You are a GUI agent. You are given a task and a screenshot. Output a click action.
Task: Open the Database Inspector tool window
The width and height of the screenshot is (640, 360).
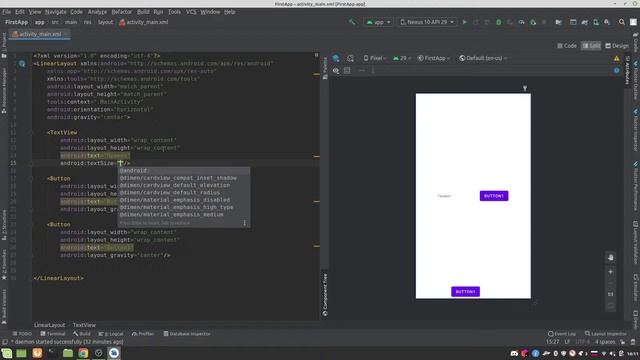[x=187, y=333]
